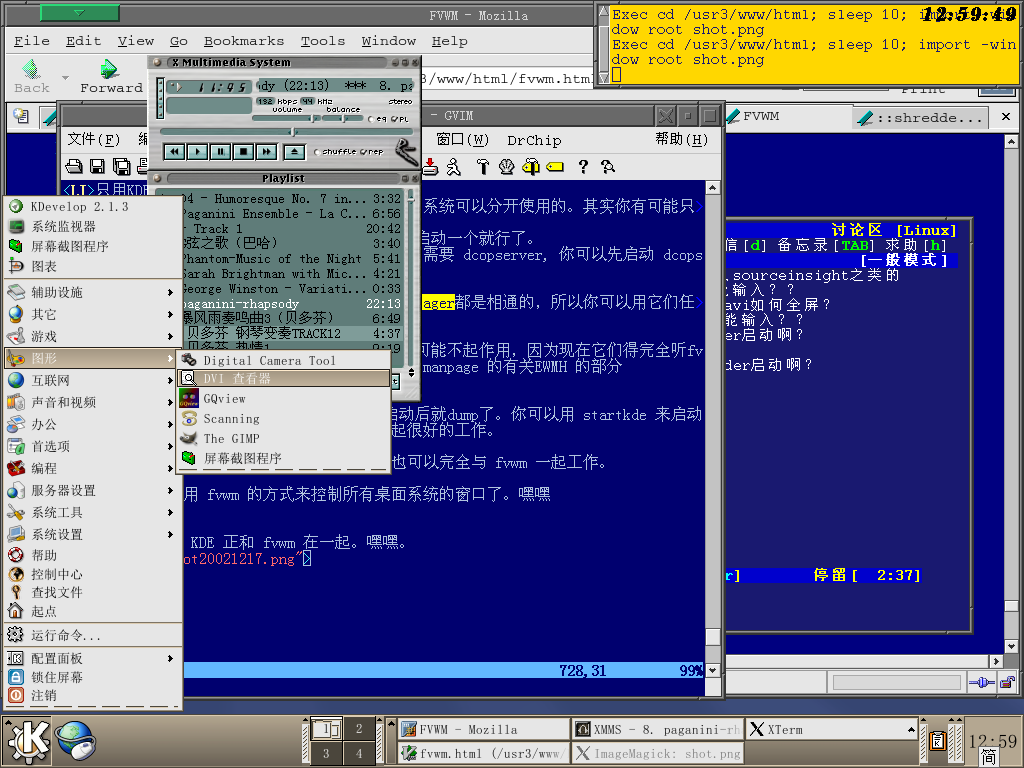This screenshot has width=1024, height=768.
Task: Open the Bookmarks menu in Mozilla
Action: pyautogui.click(x=244, y=40)
